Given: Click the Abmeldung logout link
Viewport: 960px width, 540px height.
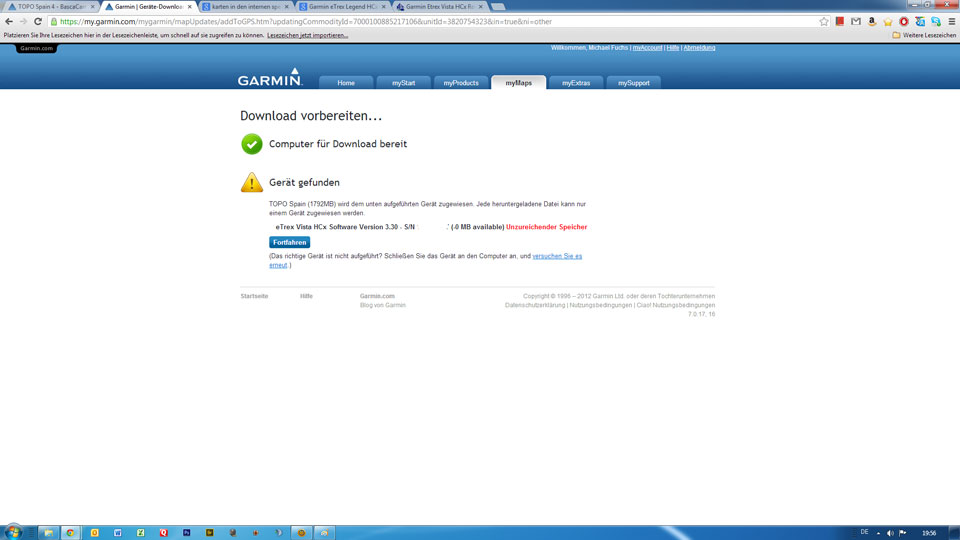Looking at the screenshot, I should click(x=699, y=48).
